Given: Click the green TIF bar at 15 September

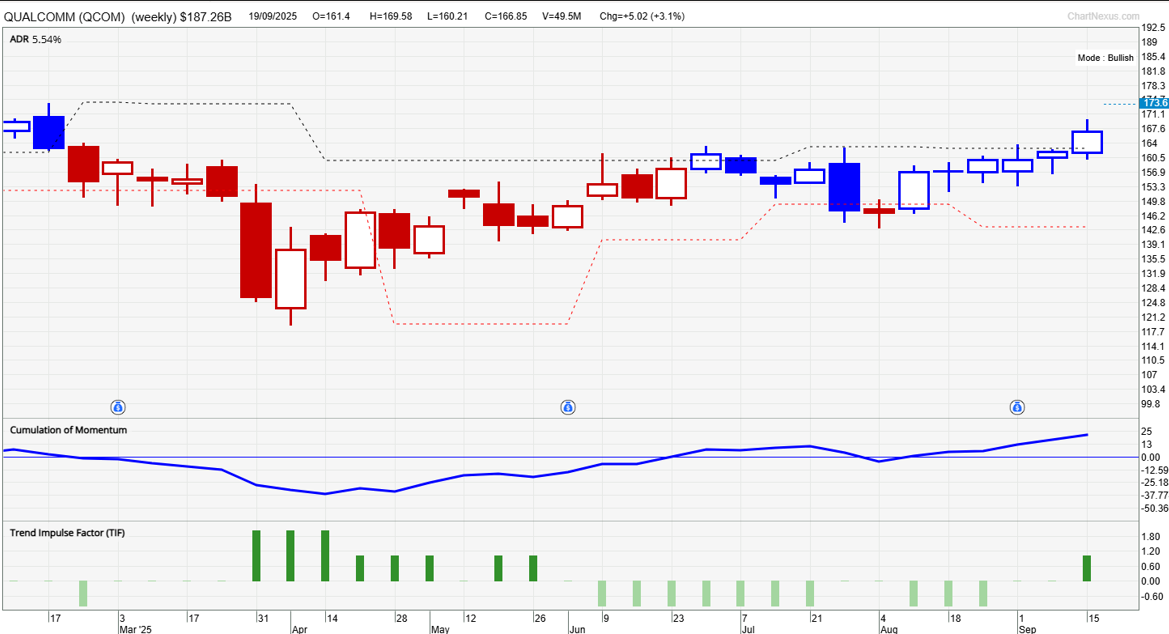Looking at the screenshot, I should [x=1087, y=568].
